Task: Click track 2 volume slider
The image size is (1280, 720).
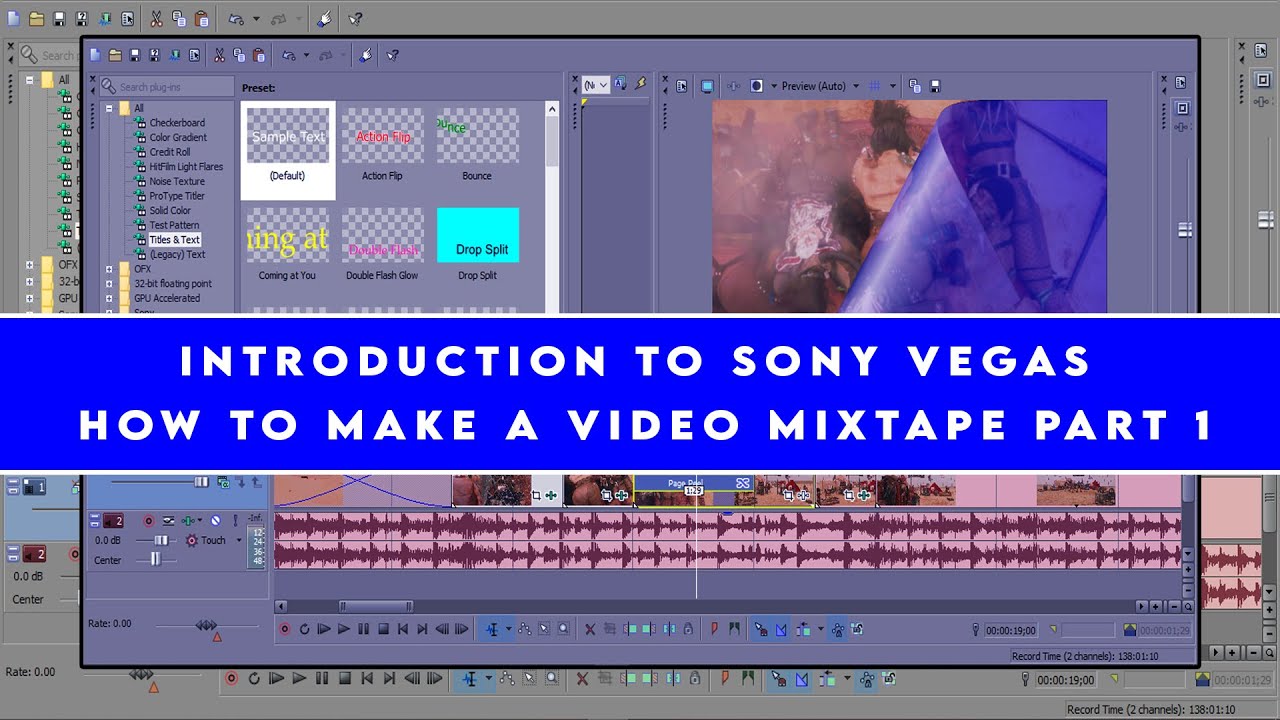Action: click(161, 540)
